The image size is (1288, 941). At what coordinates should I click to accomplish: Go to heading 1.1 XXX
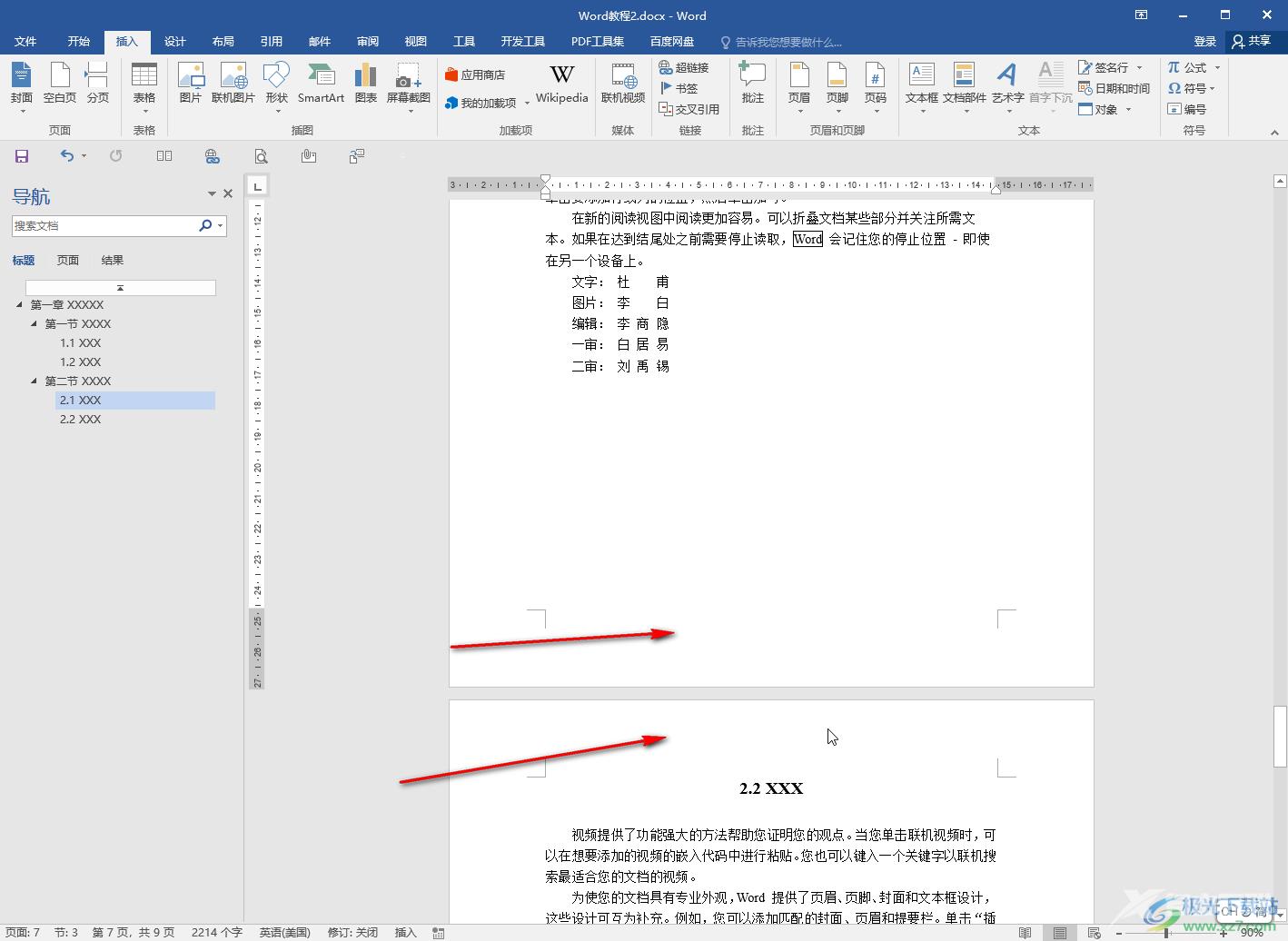81,342
